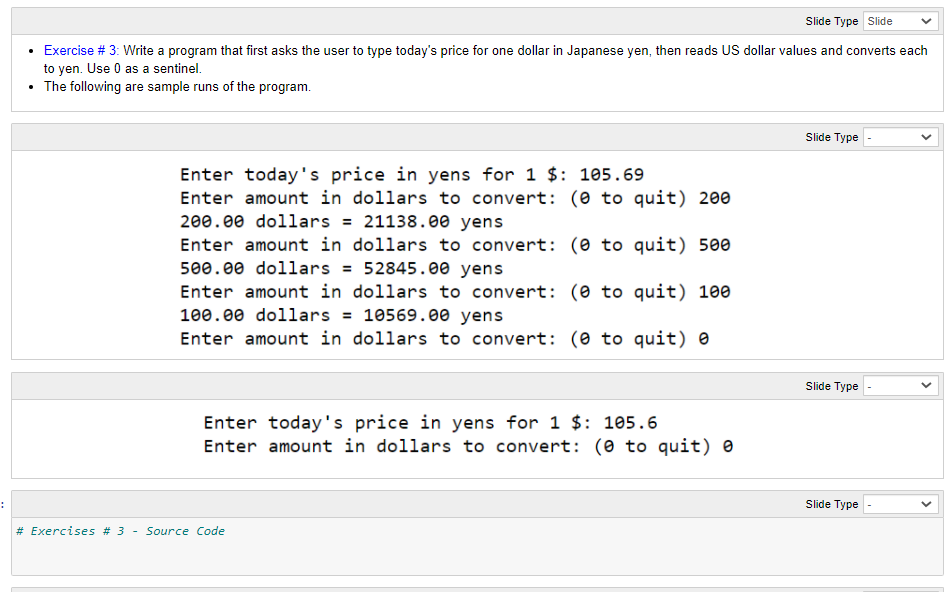Select the code comment '# Exercises # 3 - Source Code'

[120, 531]
